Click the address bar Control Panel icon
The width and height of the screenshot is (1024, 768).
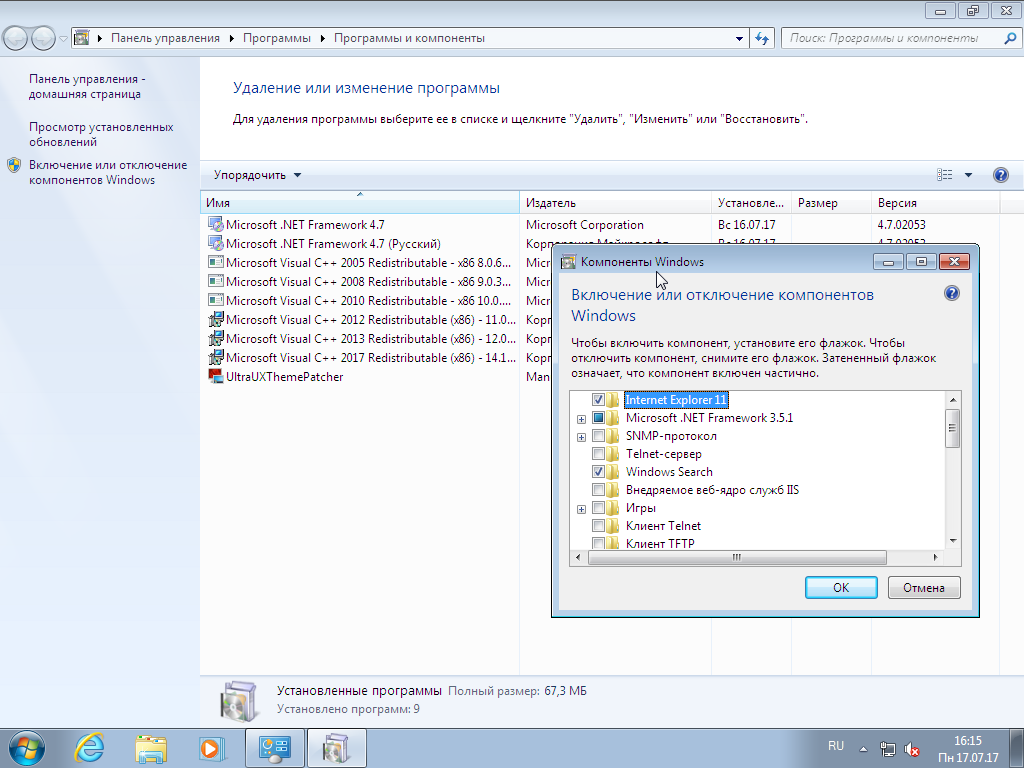pyautogui.click(x=82, y=38)
